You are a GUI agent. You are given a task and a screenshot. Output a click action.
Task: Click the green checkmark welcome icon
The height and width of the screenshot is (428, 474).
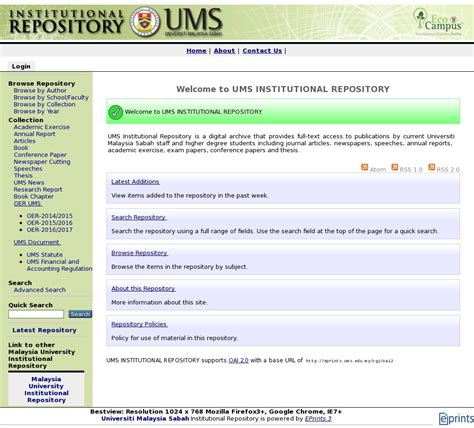click(115, 112)
